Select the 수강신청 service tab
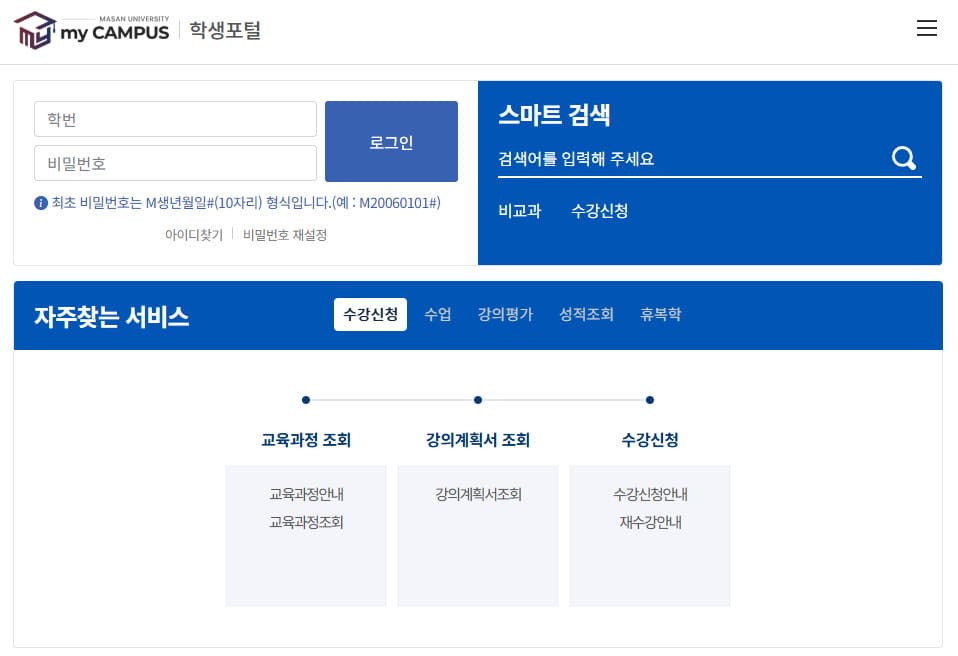The image size is (958, 656). pos(370,314)
